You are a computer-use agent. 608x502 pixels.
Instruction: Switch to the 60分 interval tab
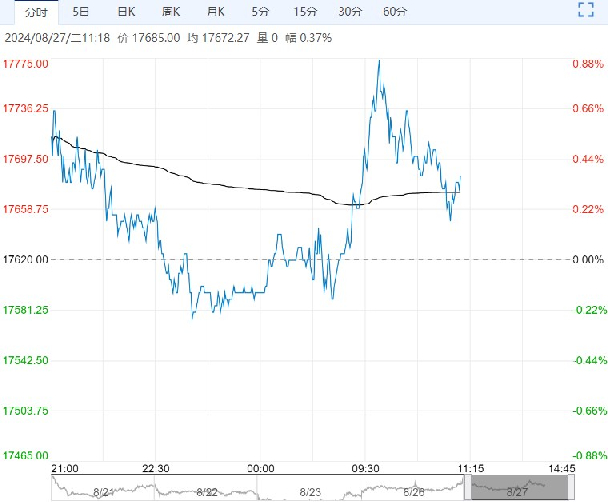click(395, 12)
